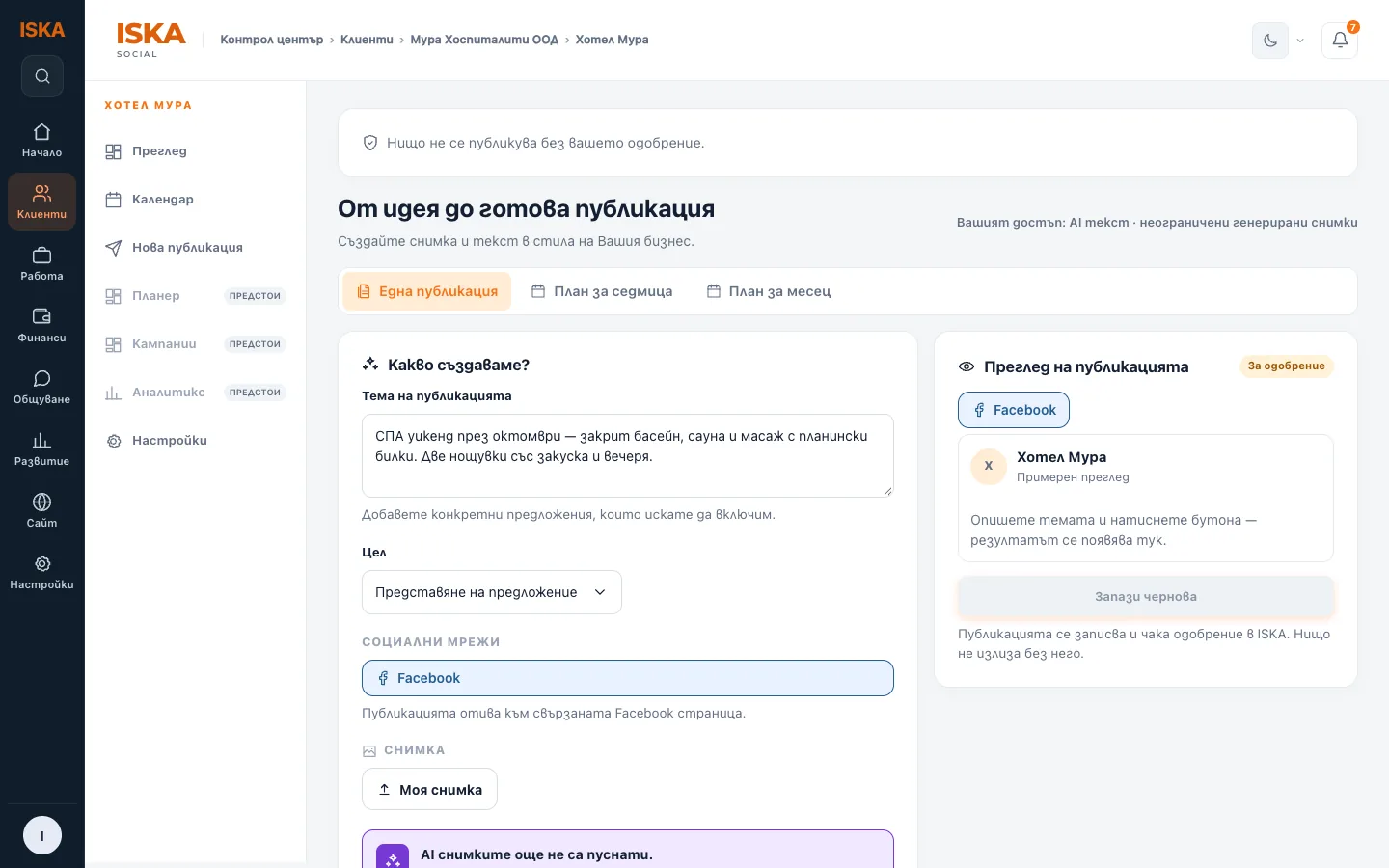The height and width of the screenshot is (868, 1389).
Task: Go to Начало in the dark sidebar
Action: (42, 140)
